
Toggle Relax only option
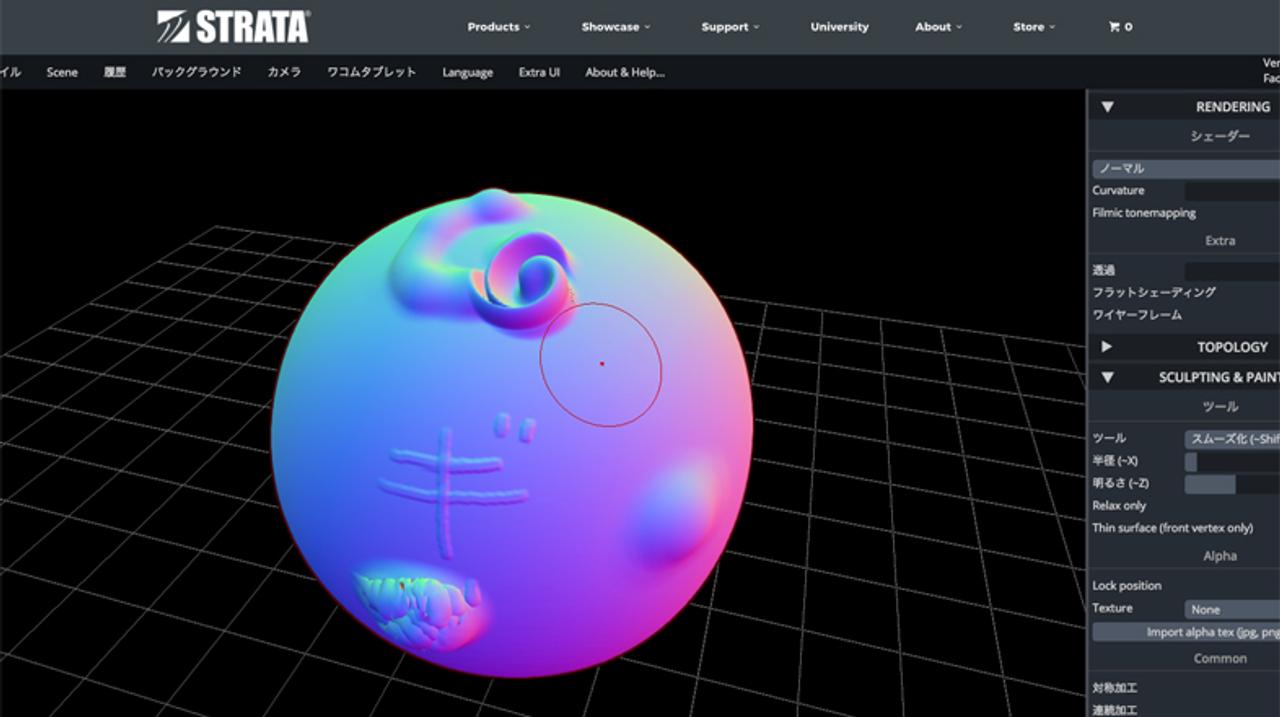point(1119,506)
